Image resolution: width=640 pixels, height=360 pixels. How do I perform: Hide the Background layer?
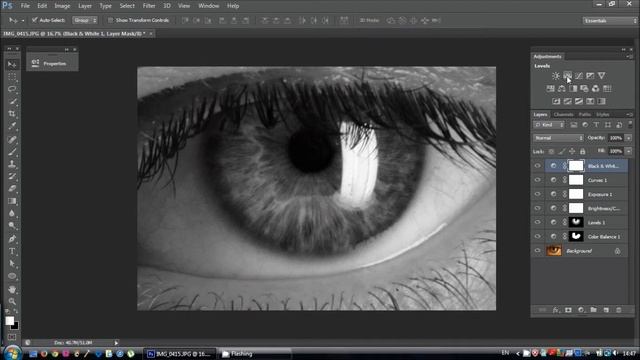538,251
